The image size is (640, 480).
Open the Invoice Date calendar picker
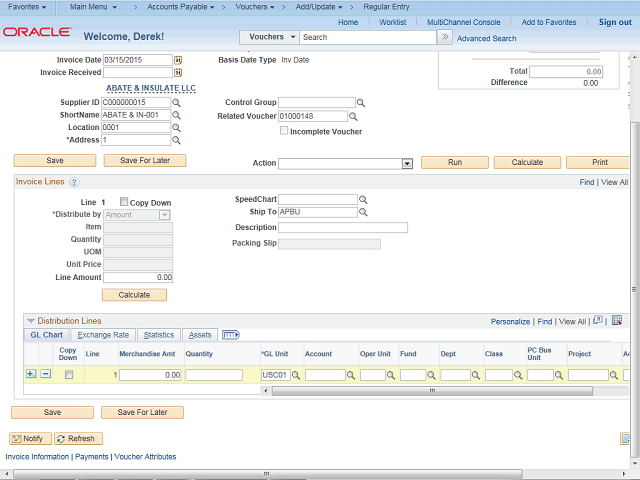(178, 60)
